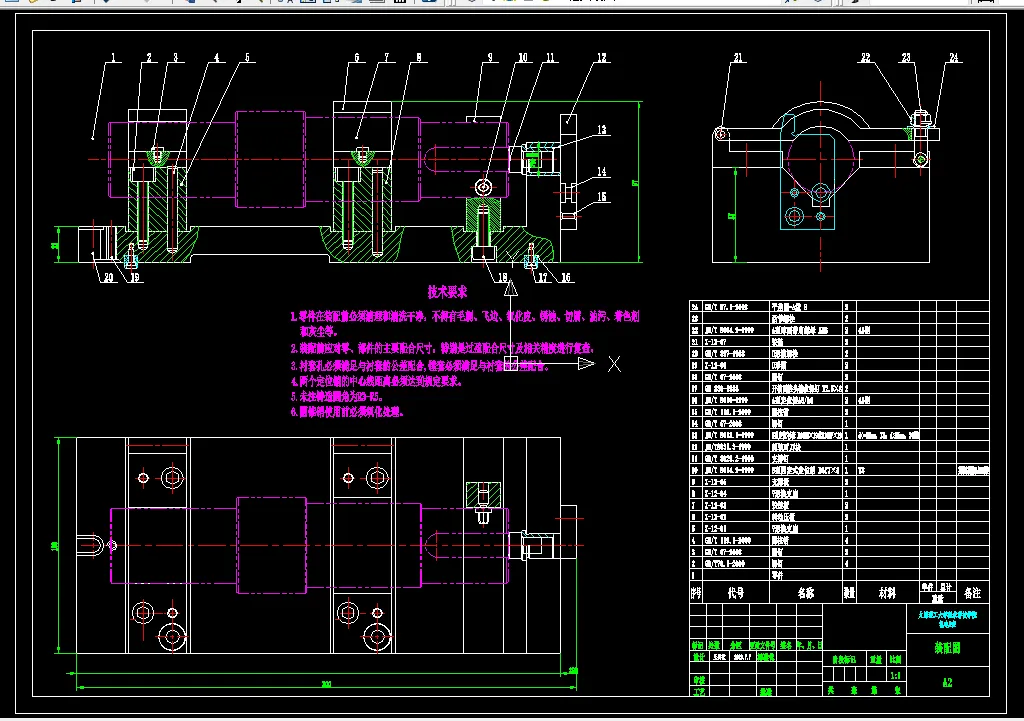The image size is (1024, 721).
Task: Click the 备注 column header
Action: [x=972, y=592]
